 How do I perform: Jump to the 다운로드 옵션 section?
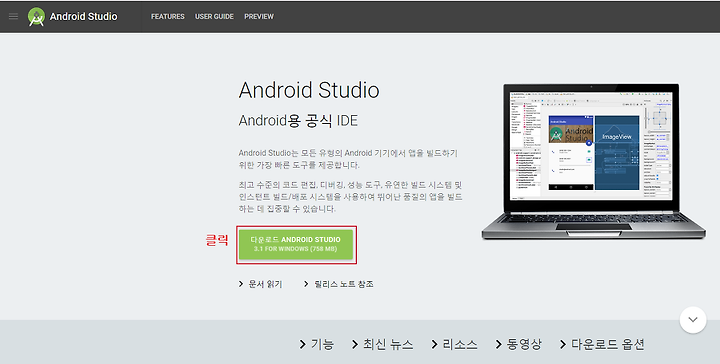tap(602, 344)
